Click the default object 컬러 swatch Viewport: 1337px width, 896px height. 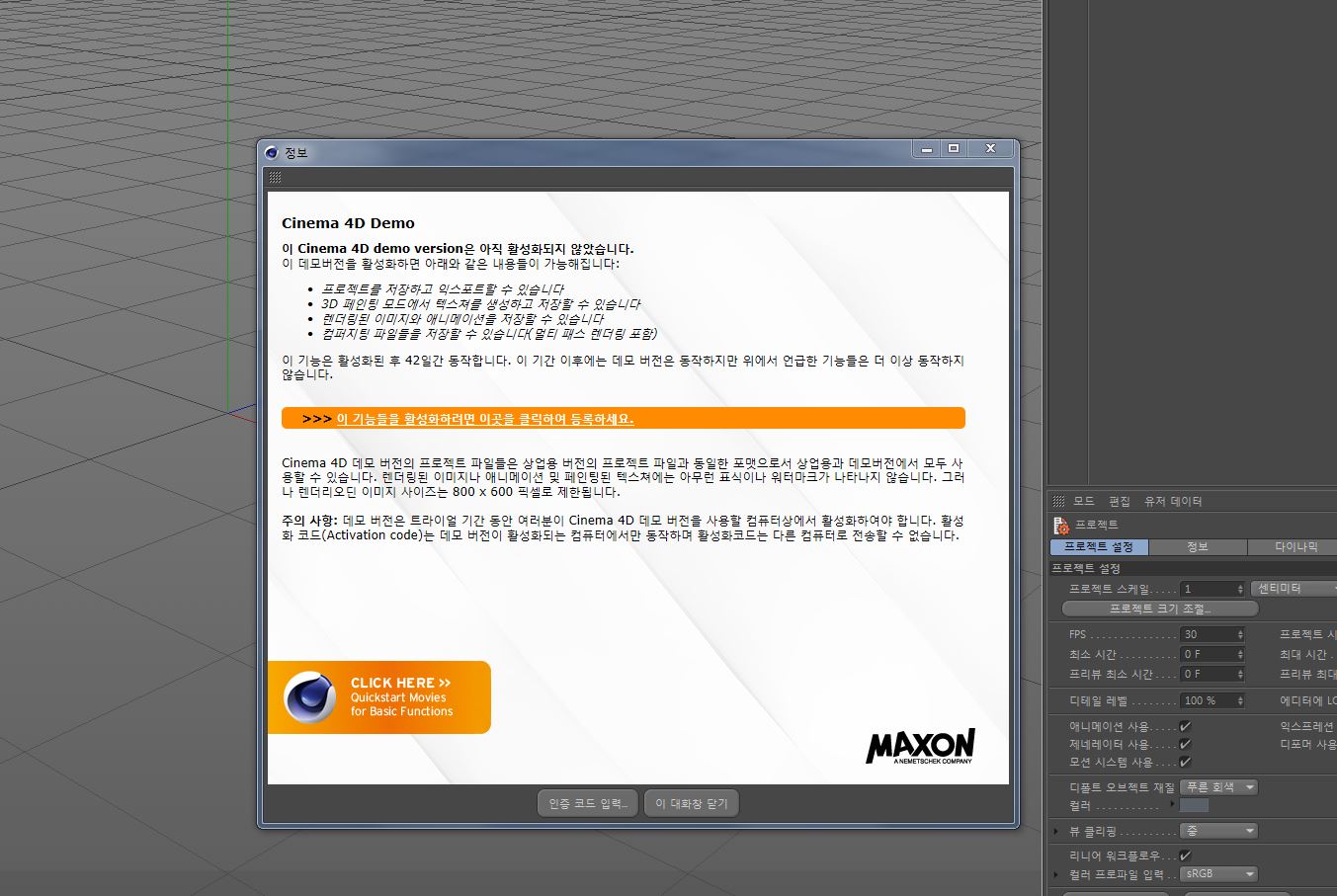pos(1194,806)
